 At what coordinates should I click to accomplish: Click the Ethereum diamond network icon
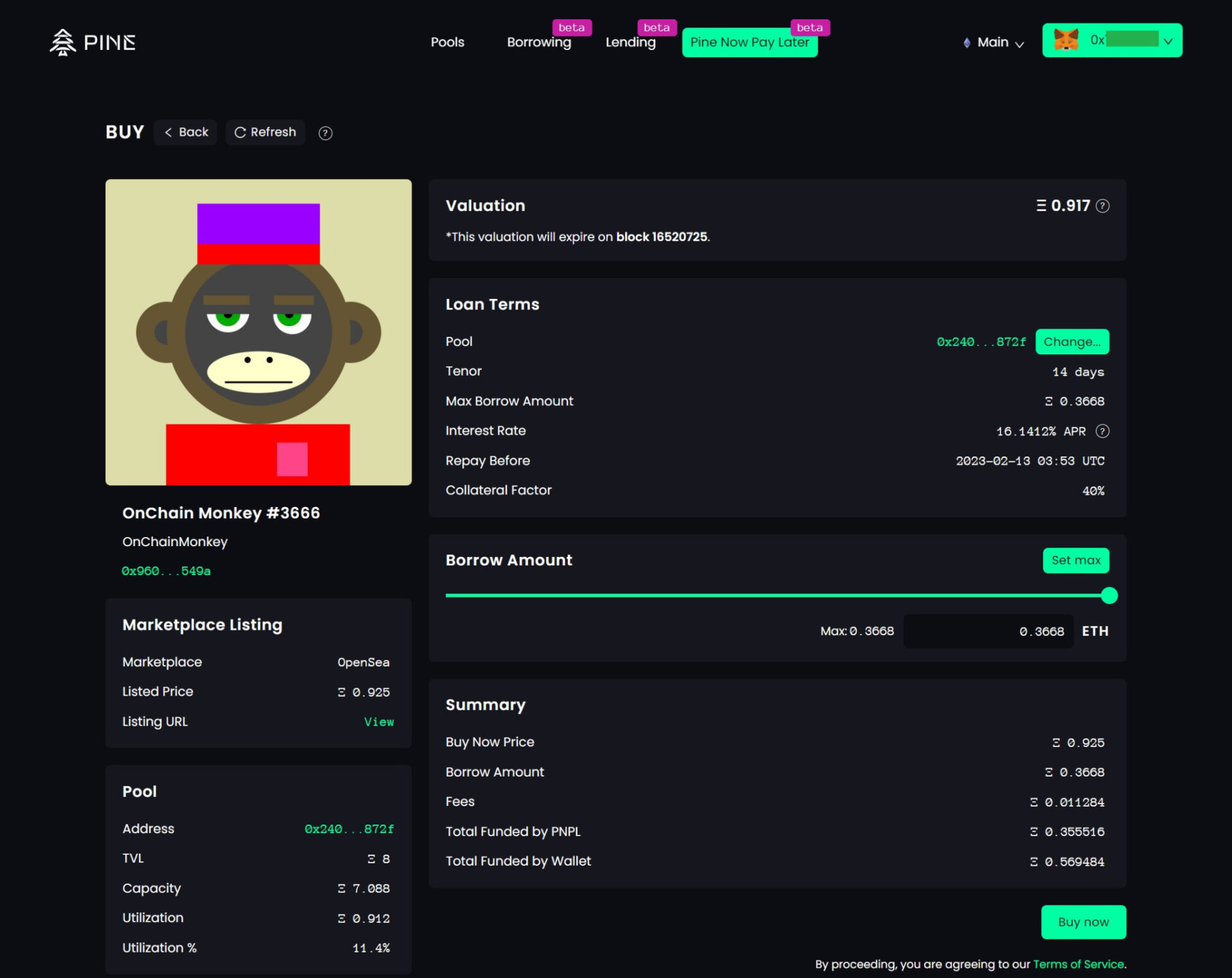[x=966, y=43]
